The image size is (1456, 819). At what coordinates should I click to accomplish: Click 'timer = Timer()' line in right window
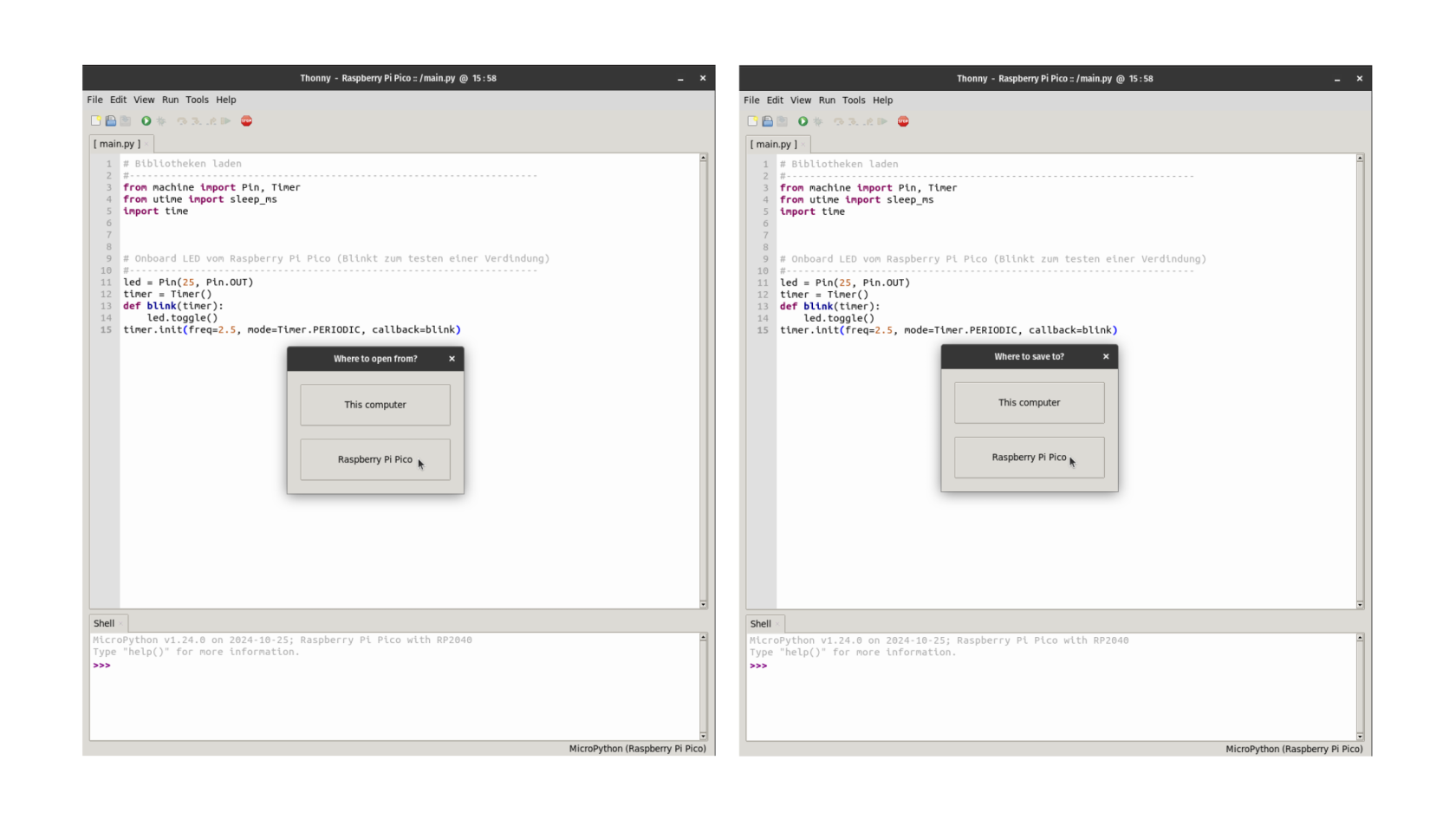tap(824, 295)
